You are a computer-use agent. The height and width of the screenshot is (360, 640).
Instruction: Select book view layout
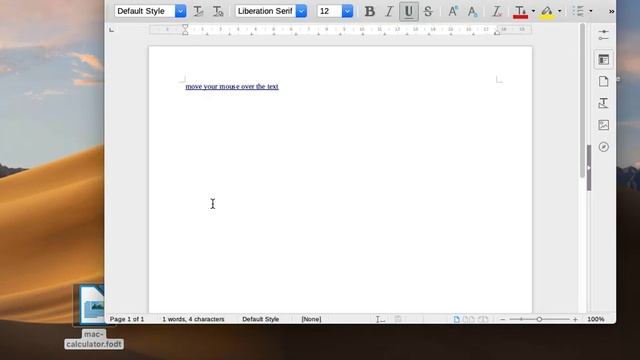[483, 319]
